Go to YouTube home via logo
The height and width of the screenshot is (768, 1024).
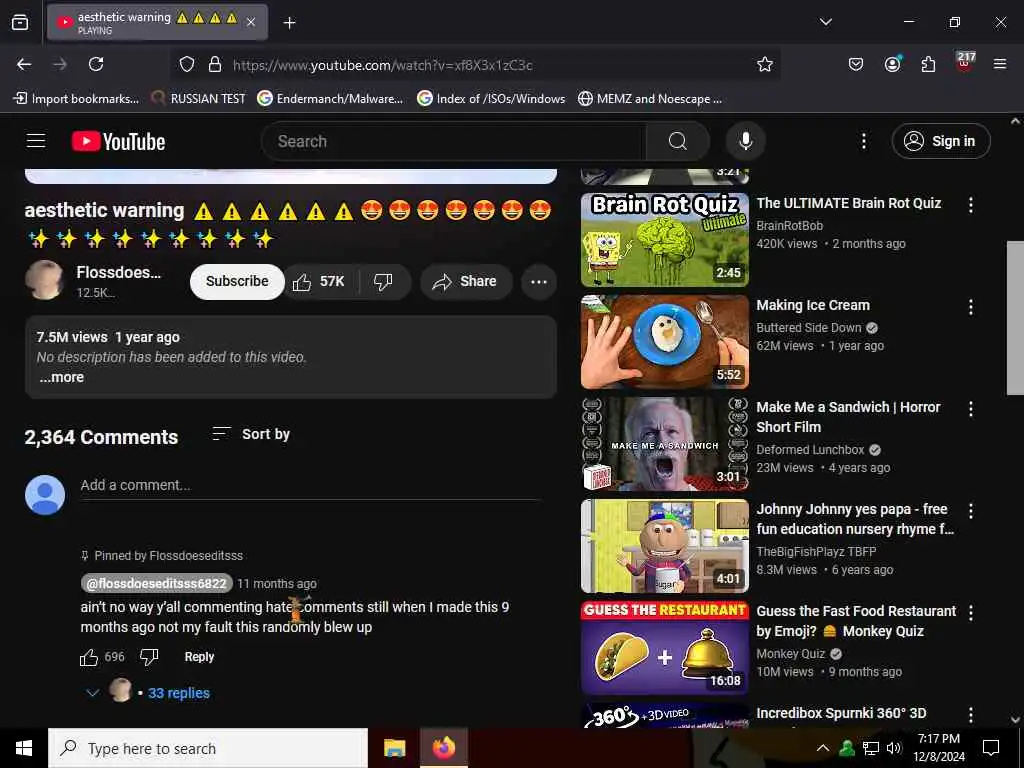pyautogui.click(x=118, y=141)
